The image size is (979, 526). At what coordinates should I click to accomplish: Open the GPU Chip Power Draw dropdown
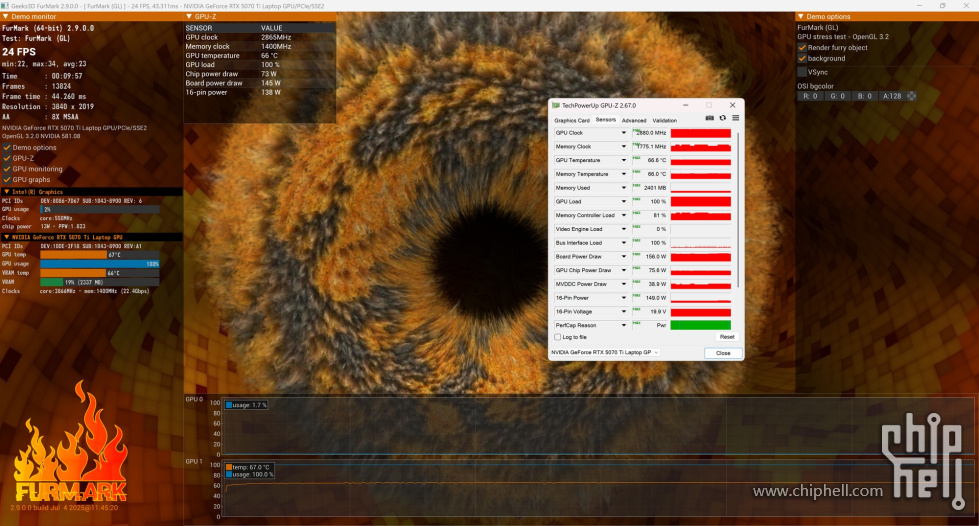click(623, 270)
